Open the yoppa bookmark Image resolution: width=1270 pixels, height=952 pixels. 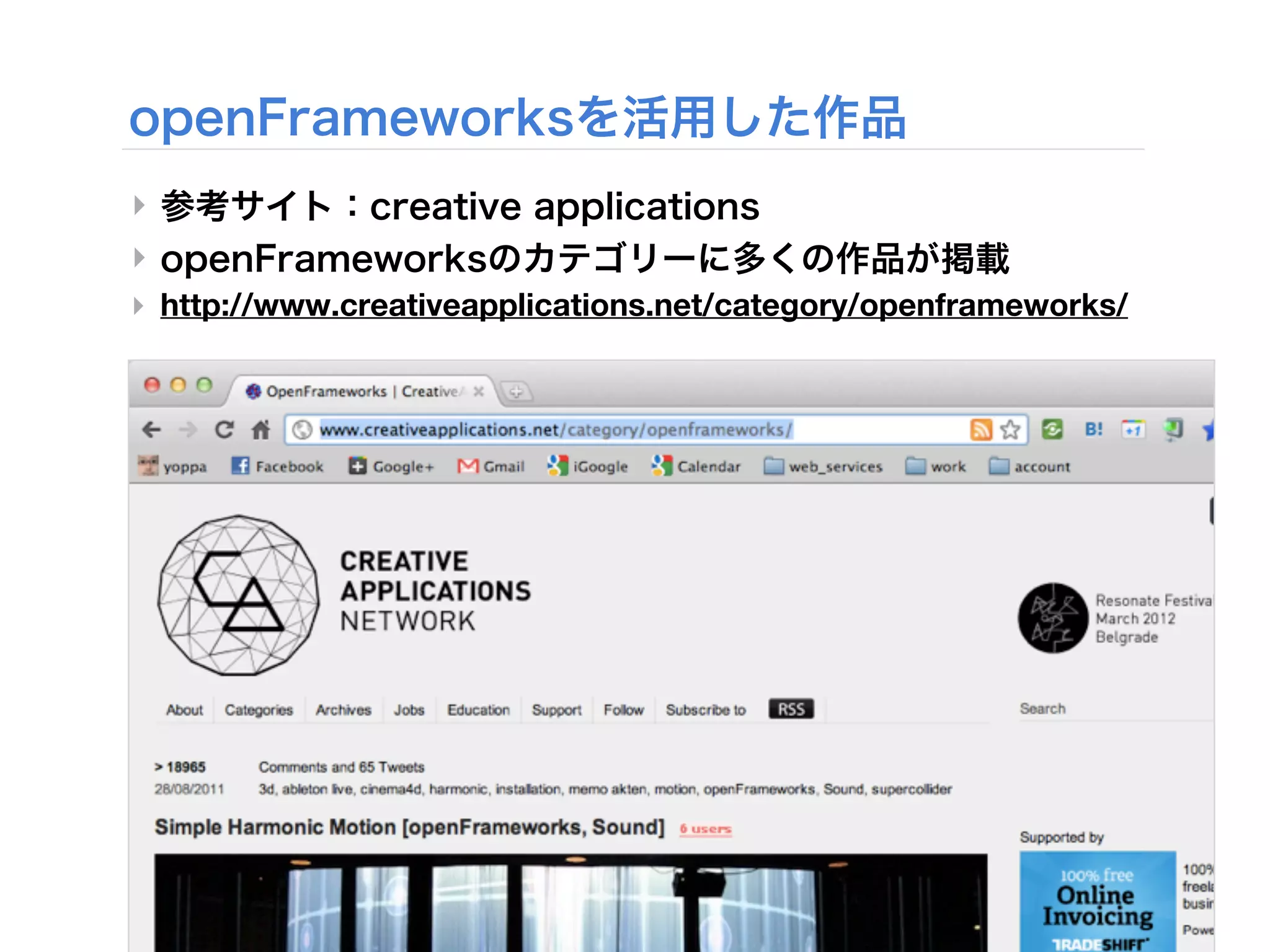172,466
